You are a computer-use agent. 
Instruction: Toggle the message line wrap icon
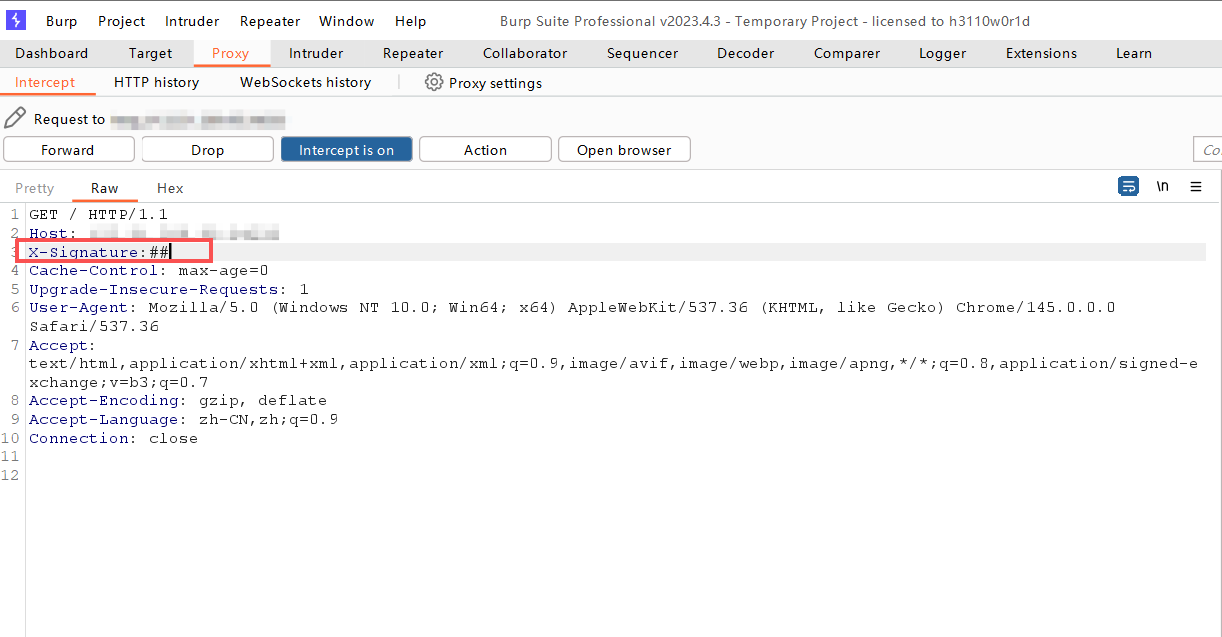click(1129, 186)
